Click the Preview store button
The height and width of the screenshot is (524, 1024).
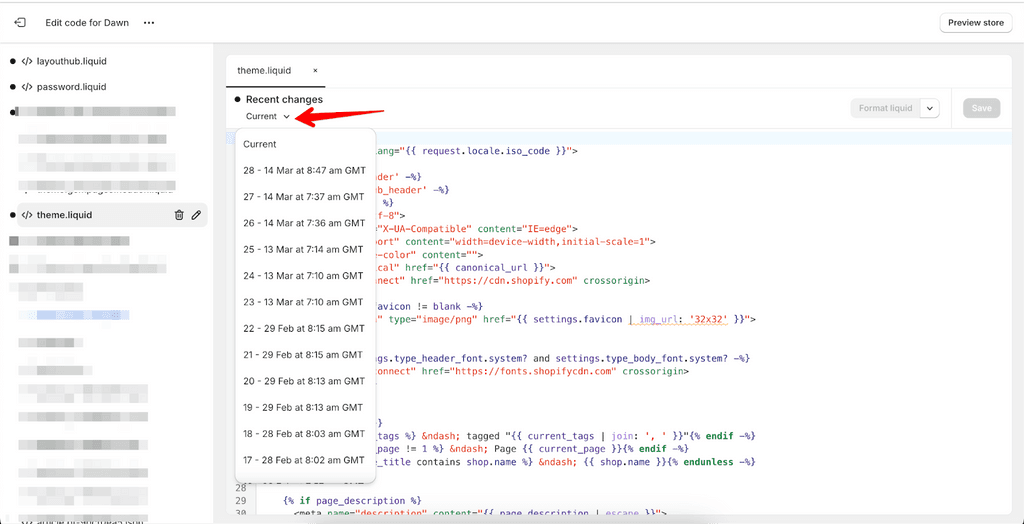tap(976, 23)
